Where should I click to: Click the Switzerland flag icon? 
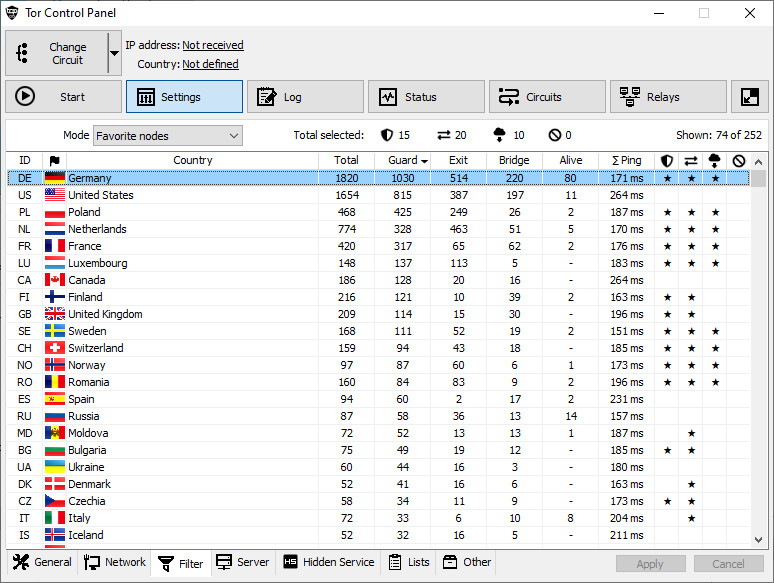pos(55,348)
